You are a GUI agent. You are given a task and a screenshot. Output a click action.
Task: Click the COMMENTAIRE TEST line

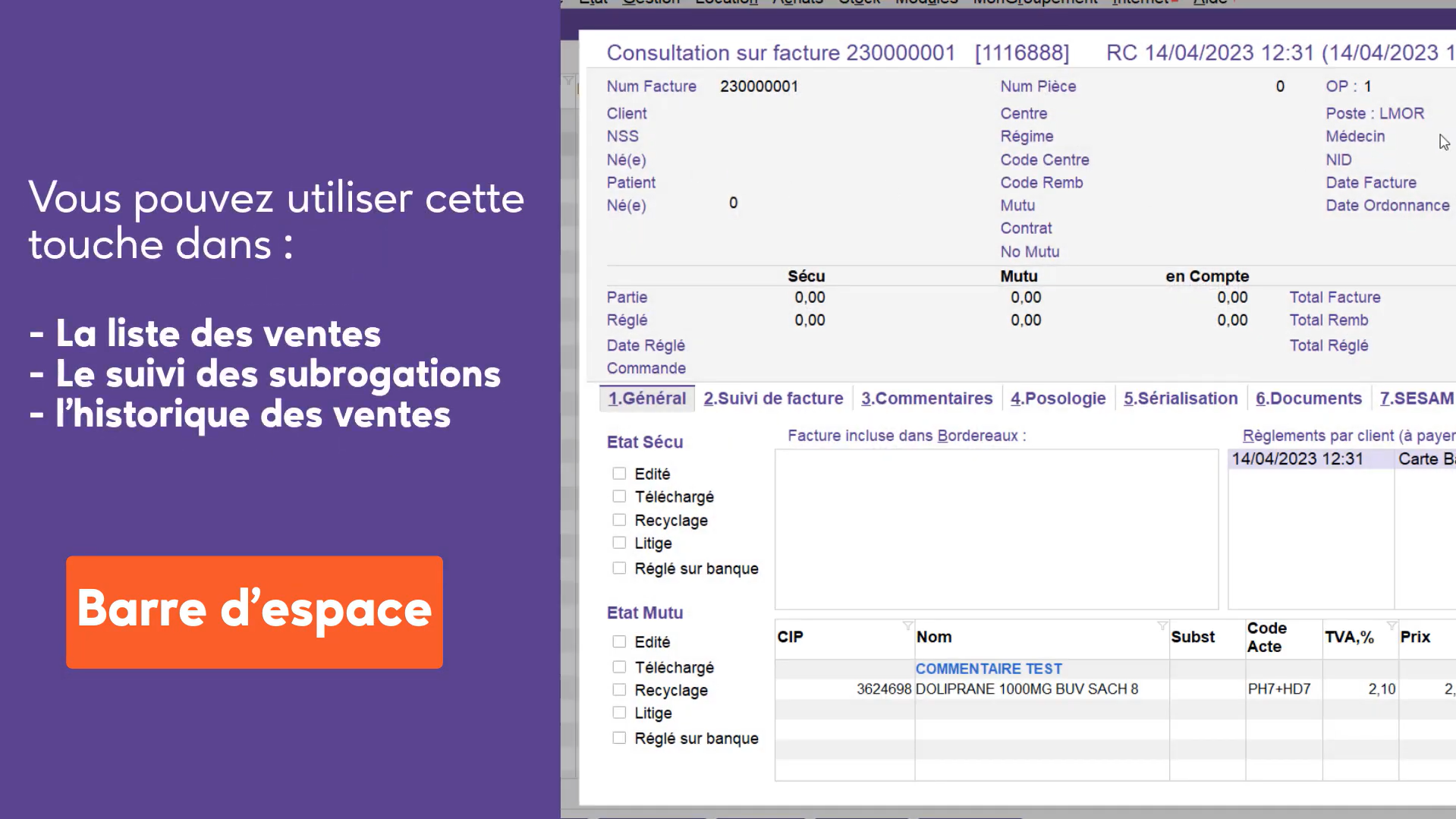pyautogui.click(x=988, y=669)
